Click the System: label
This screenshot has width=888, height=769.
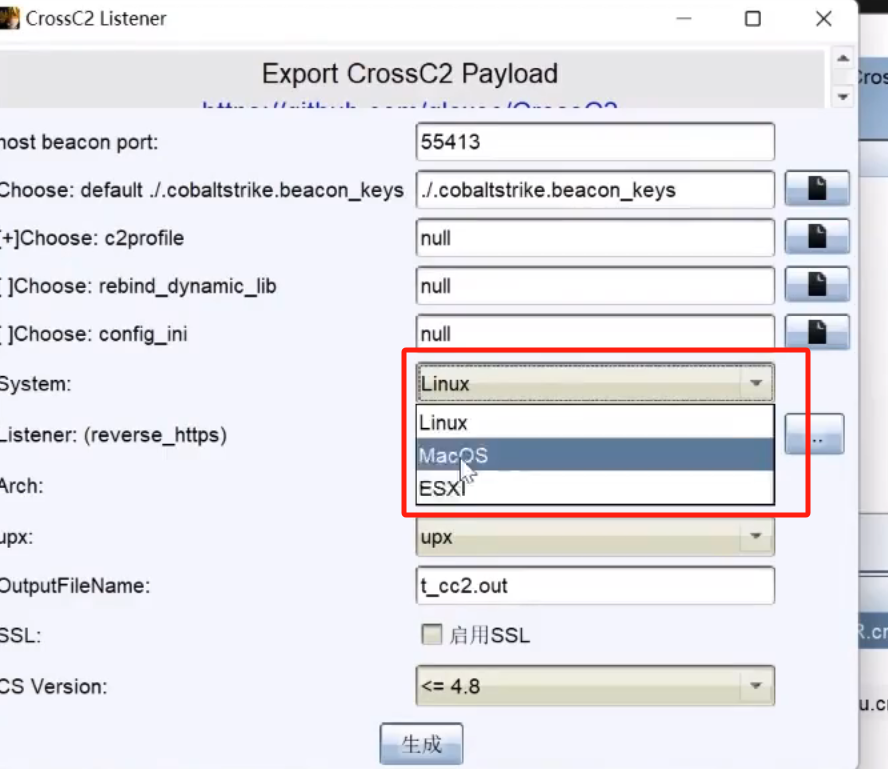(x=35, y=384)
